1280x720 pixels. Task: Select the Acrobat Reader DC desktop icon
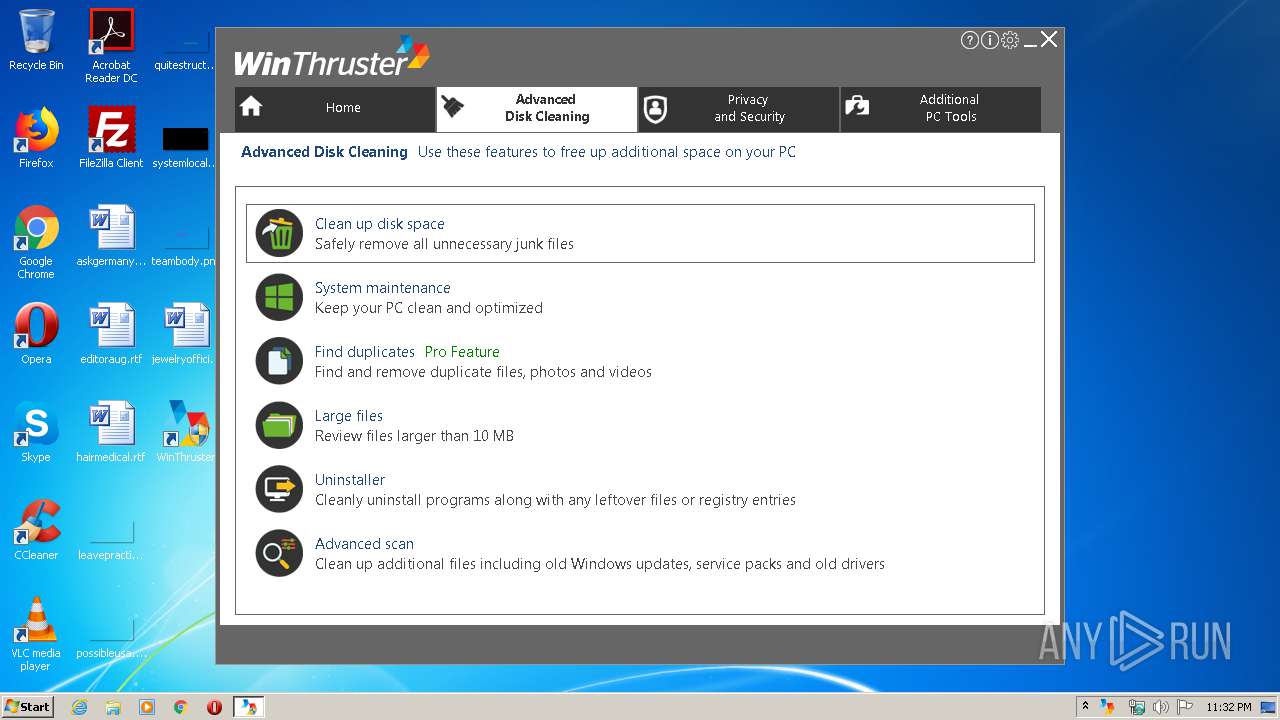point(111,46)
